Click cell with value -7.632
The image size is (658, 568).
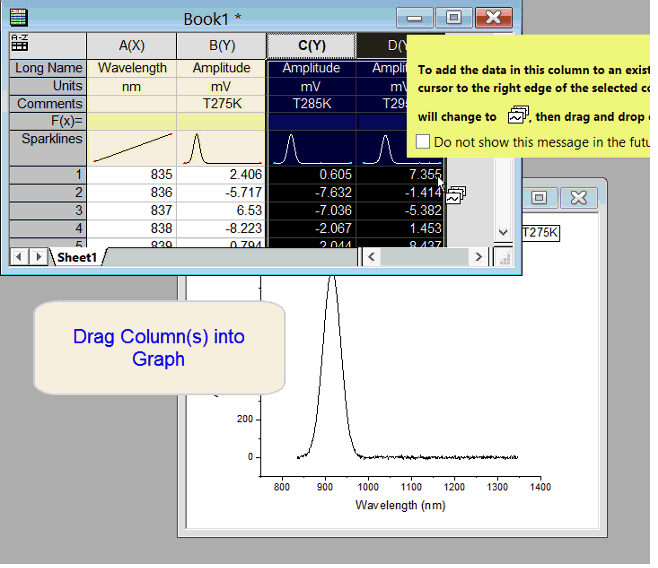311,193
